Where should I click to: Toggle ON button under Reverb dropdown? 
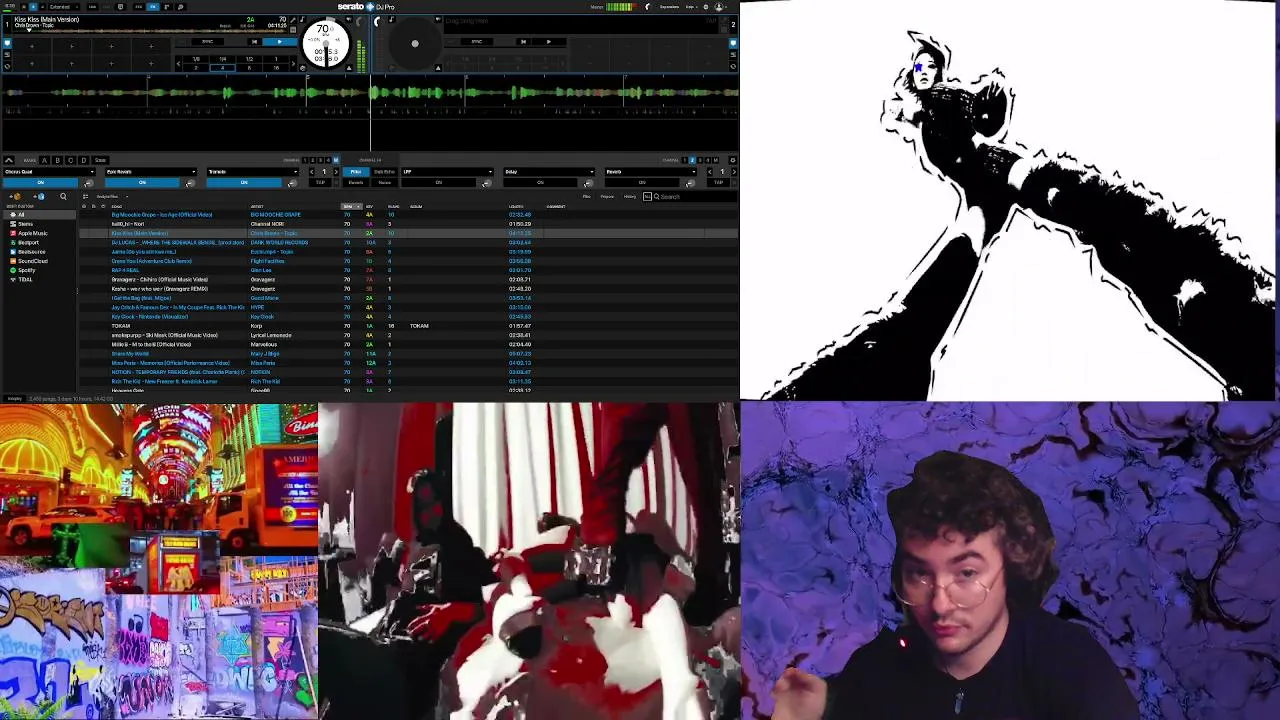pyautogui.click(x=642, y=183)
